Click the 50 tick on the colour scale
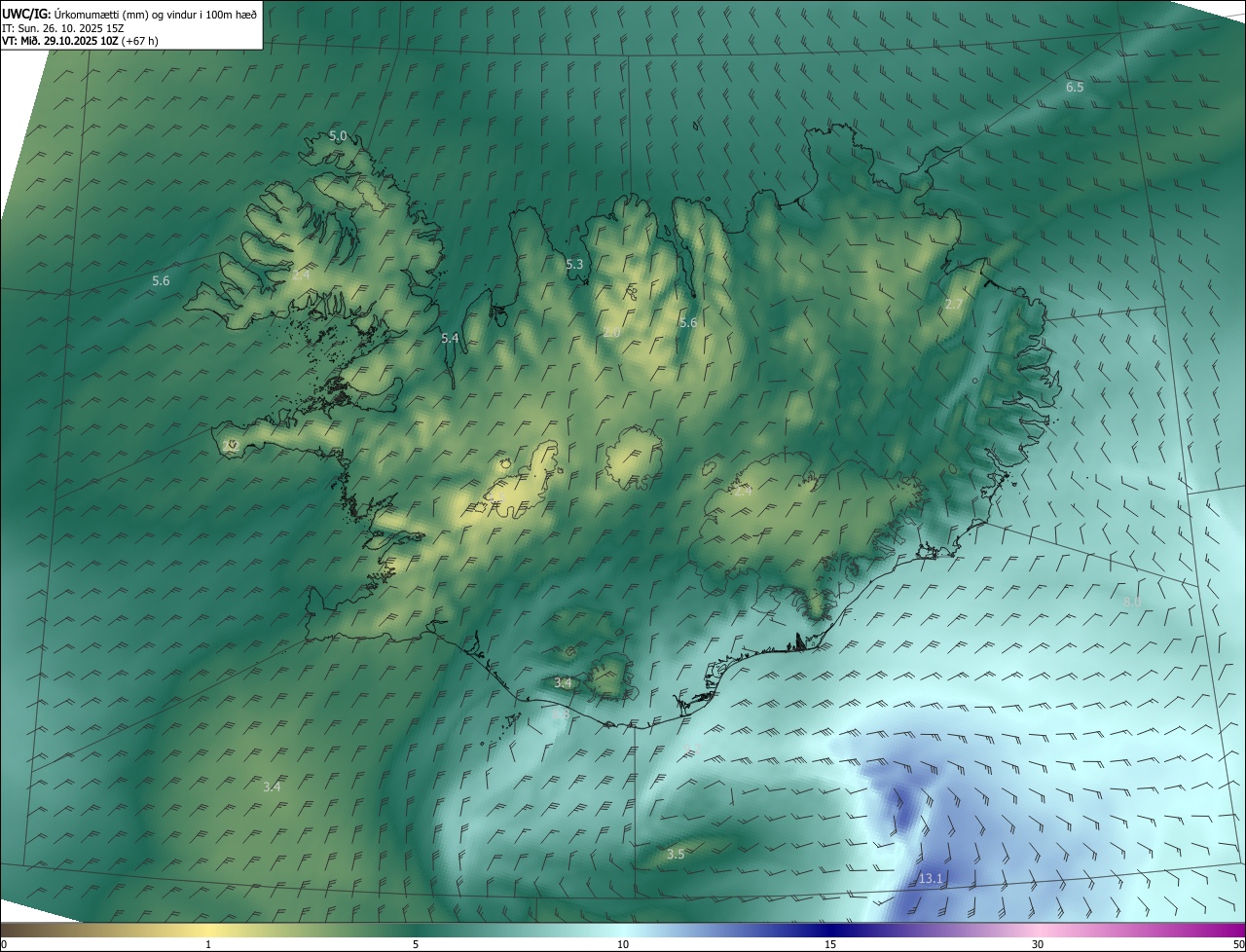Screen dimensions: 1246x952 pos(1238,944)
